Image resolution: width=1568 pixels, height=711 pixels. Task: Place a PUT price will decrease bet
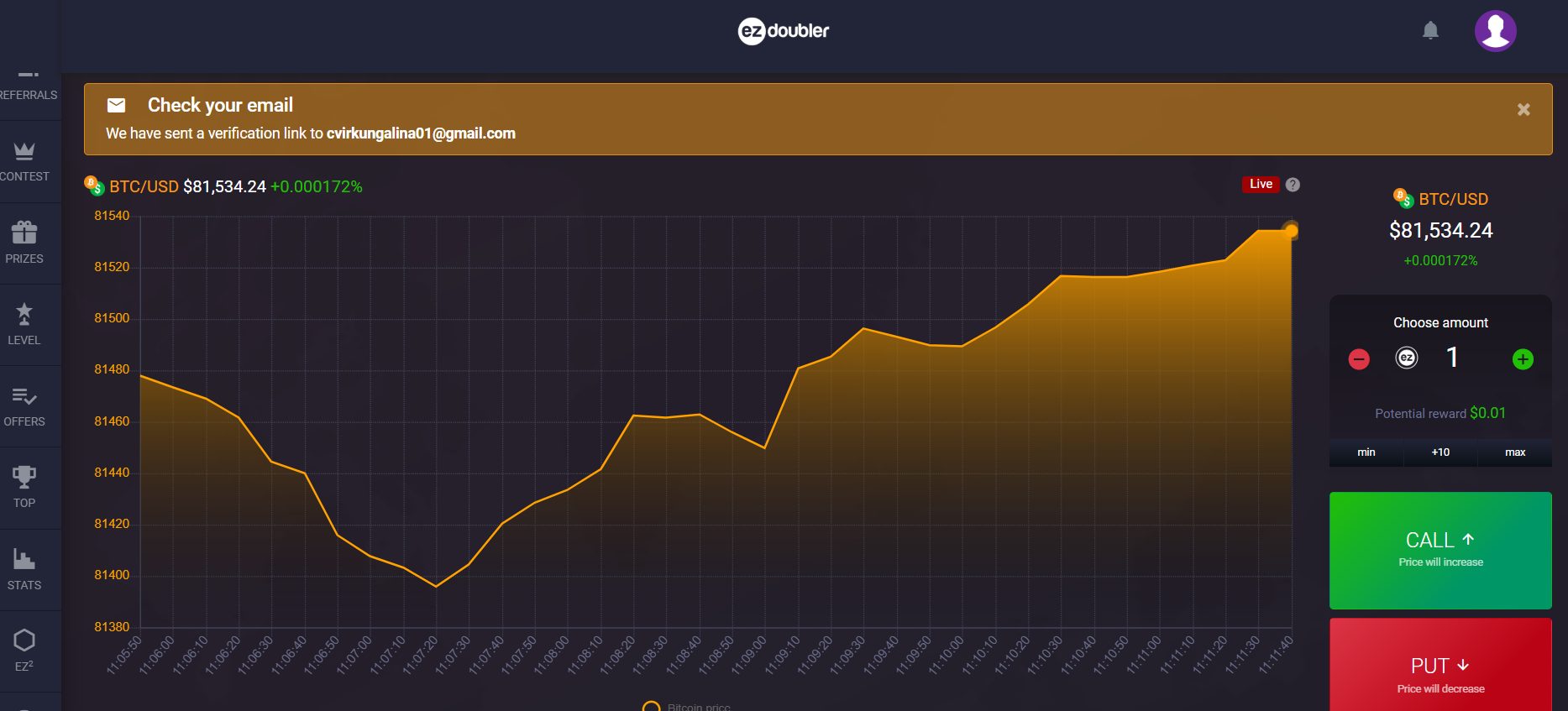1440,665
